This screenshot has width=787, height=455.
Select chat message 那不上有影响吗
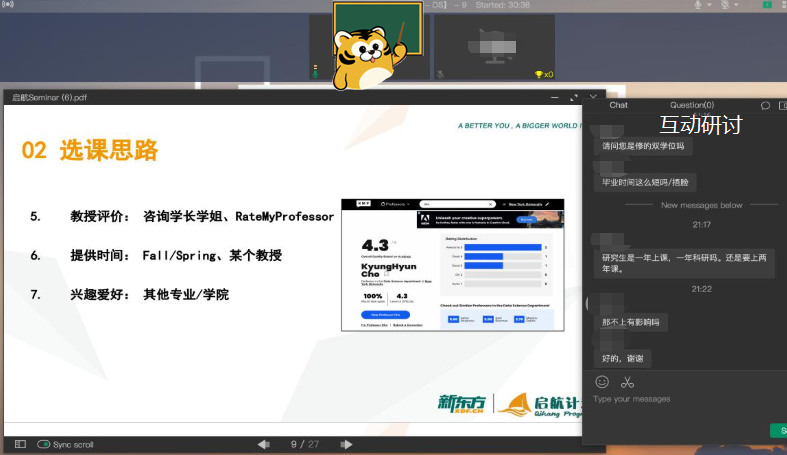click(x=631, y=322)
